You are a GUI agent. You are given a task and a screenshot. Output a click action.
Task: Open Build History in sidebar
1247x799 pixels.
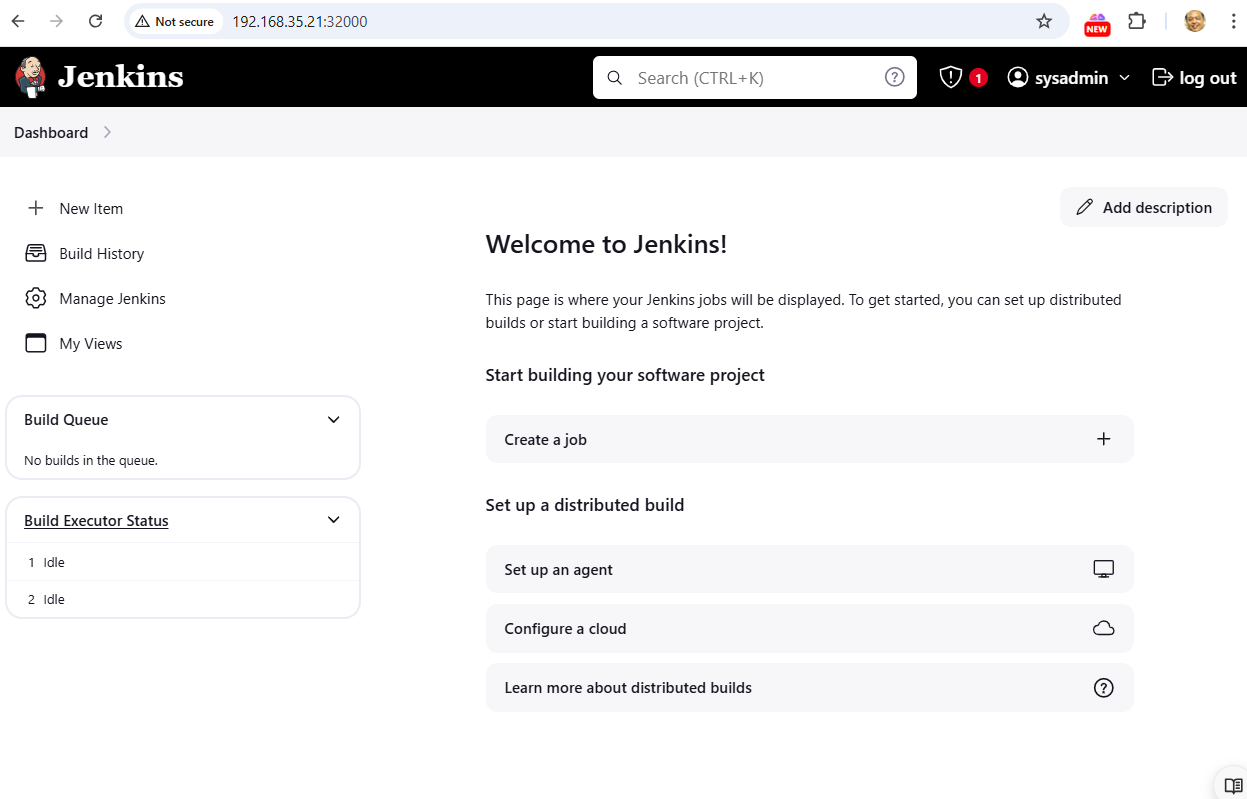[x=101, y=253]
